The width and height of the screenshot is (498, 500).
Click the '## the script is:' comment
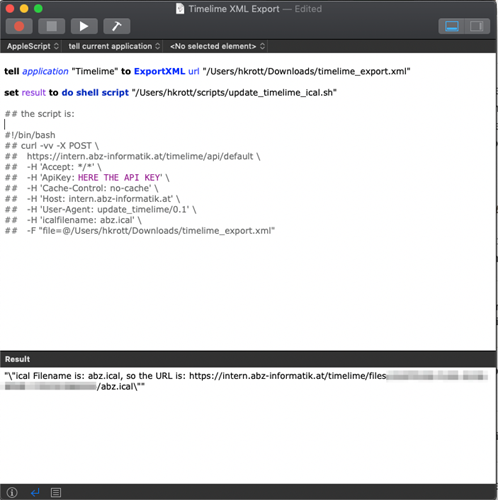(40, 114)
